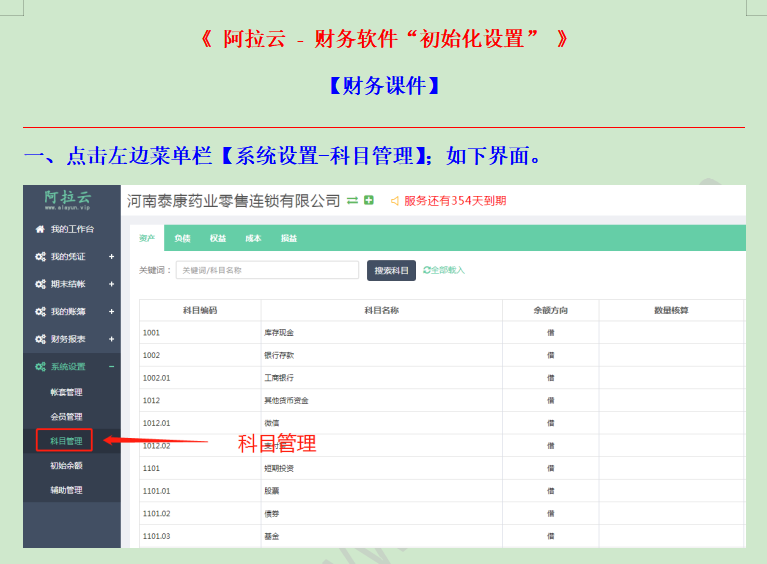Click the 库存现金 account name
The width and height of the screenshot is (767, 564).
pyautogui.click(x=279, y=333)
